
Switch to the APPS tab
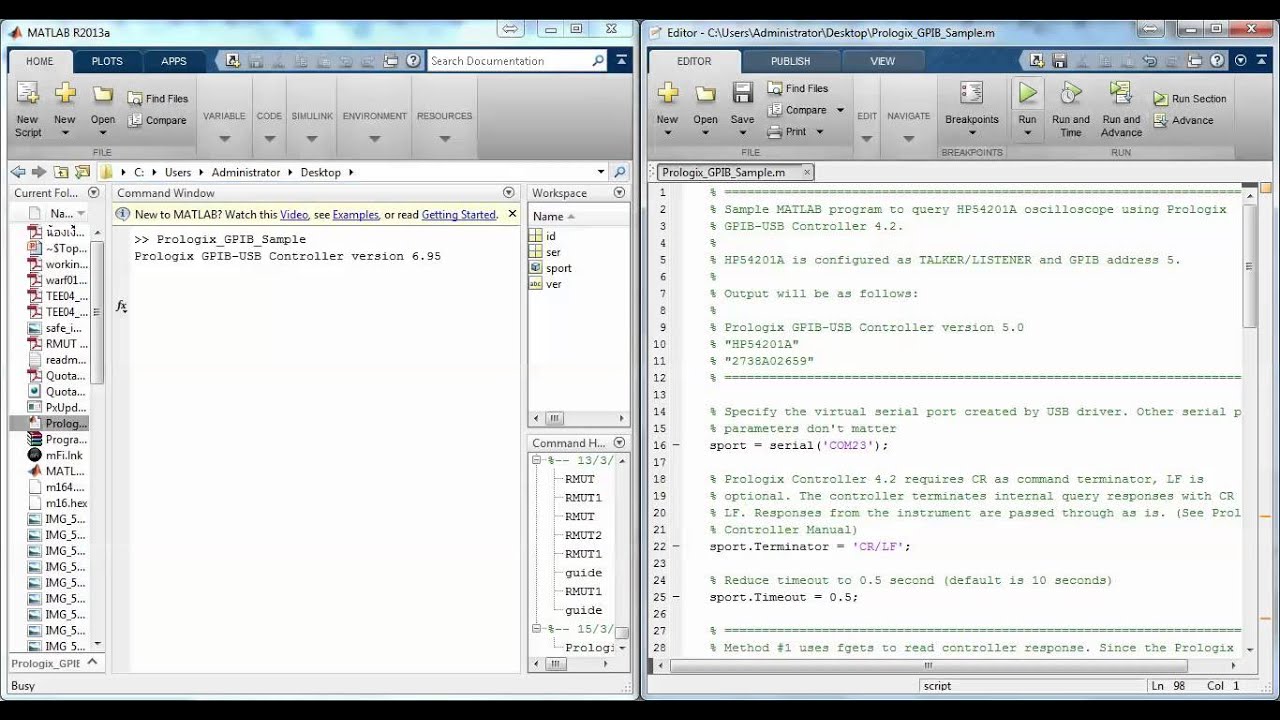tap(174, 61)
